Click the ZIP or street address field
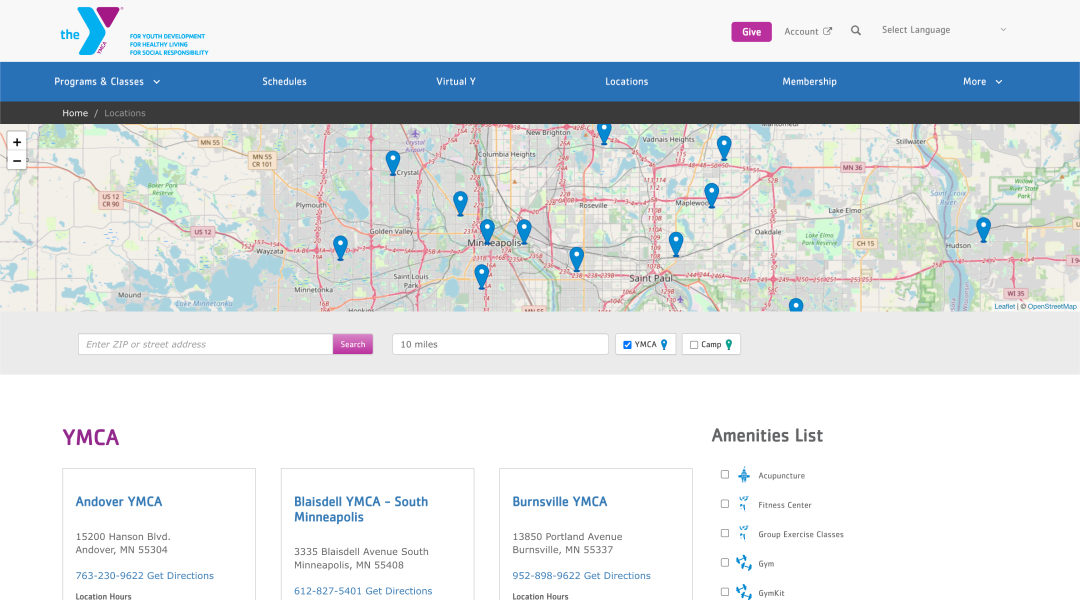Screen dimensions: 1080x600 [x=205, y=344]
